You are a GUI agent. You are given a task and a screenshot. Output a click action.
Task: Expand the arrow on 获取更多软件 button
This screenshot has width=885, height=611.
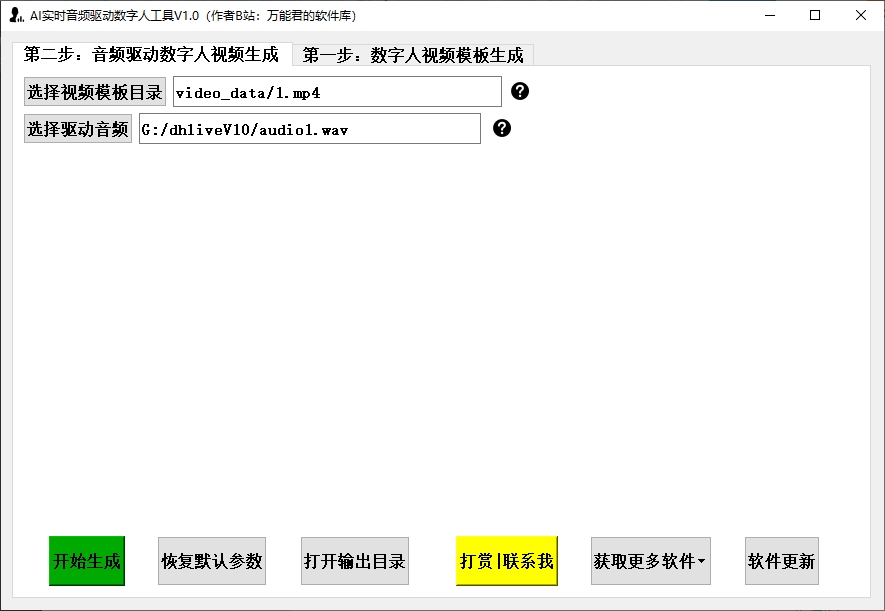point(703,561)
